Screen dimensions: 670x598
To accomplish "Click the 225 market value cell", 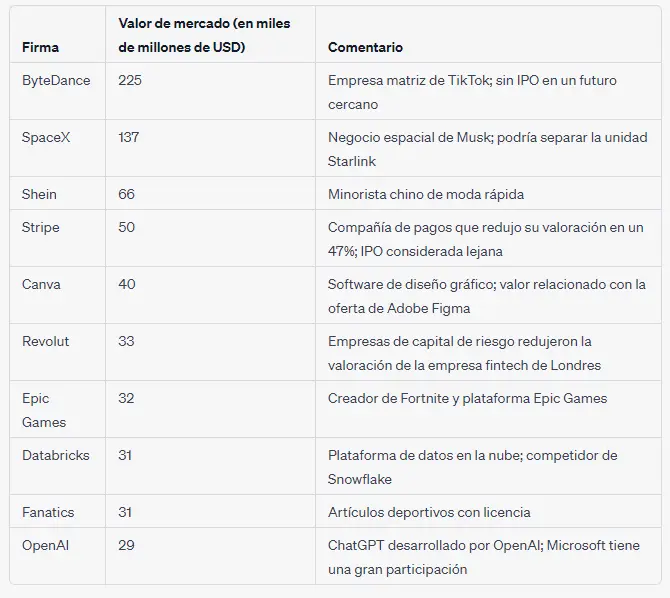I will click(130, 80).
